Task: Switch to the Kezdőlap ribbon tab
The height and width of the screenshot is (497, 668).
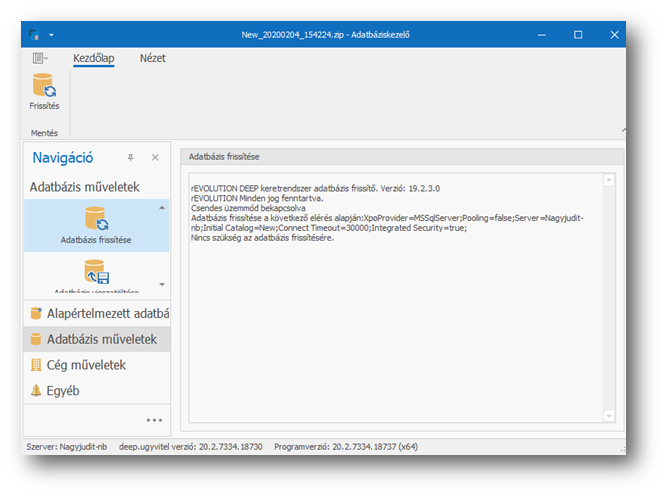Action: click(x=94, y=59)
